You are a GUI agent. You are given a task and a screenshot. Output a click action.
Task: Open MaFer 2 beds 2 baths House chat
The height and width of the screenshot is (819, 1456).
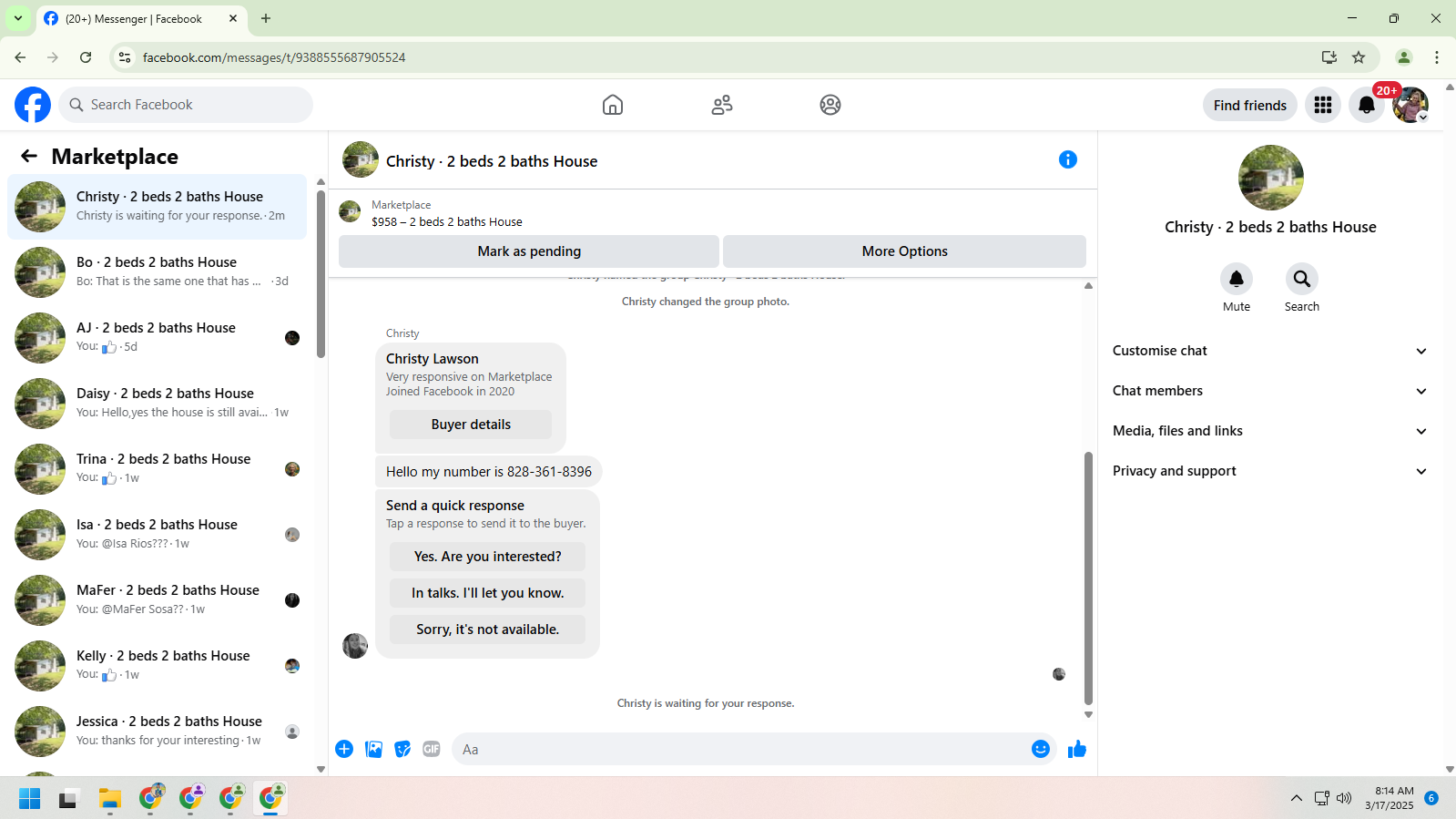(157, 600)
